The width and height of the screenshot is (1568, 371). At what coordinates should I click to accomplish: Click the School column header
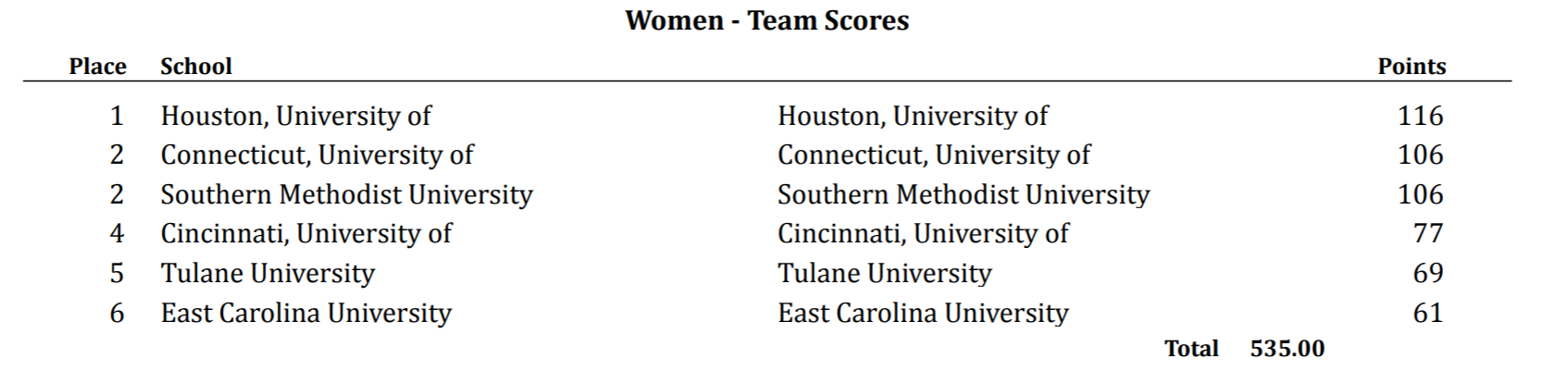[x=196, y=67]
